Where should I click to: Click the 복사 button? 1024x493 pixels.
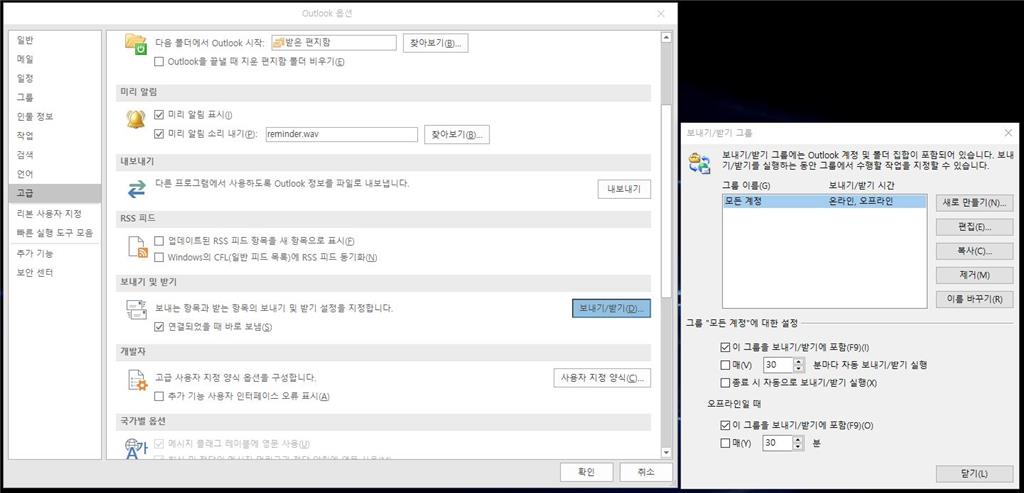pyautogui.click(x=974, y=251)
